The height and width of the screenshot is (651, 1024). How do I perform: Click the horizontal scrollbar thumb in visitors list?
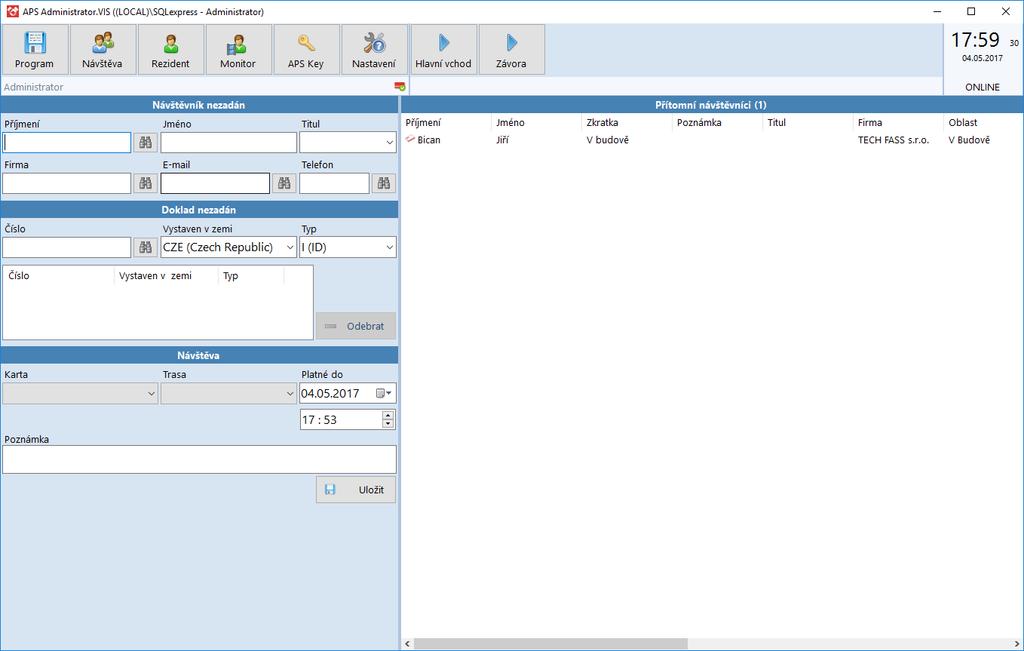click(x=550, y=644)
